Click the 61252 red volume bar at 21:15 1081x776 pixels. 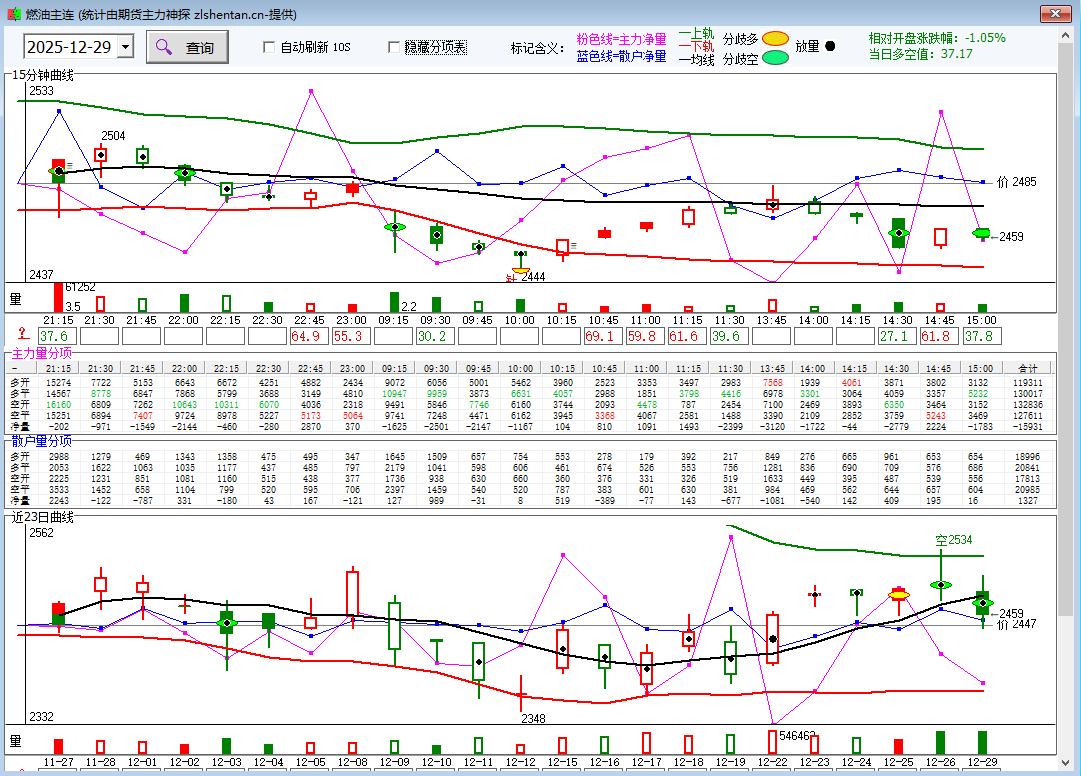[58, 298]
